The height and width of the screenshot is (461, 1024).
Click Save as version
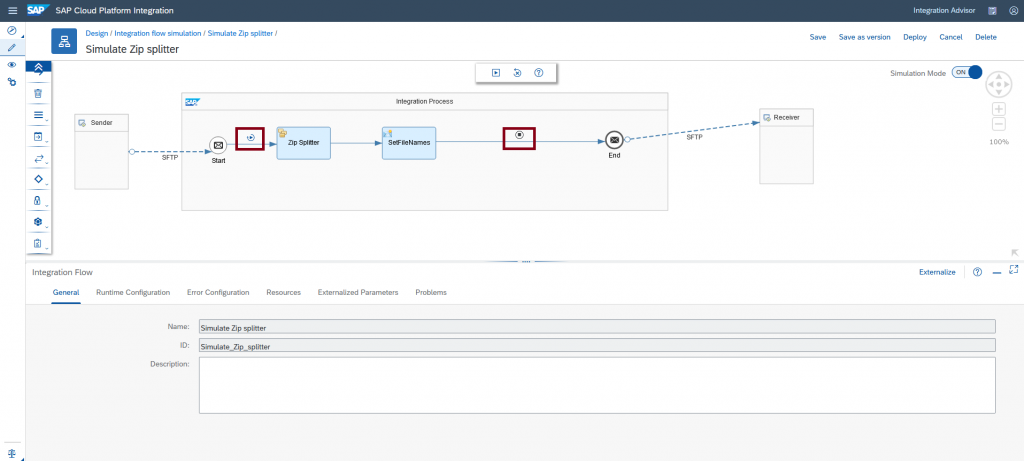(x=865, y=37)
